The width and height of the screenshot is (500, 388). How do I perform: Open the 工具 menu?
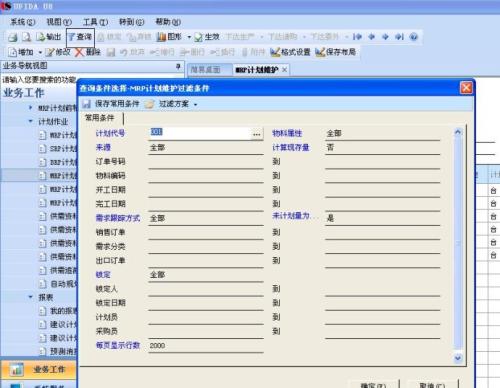[95, 22]
